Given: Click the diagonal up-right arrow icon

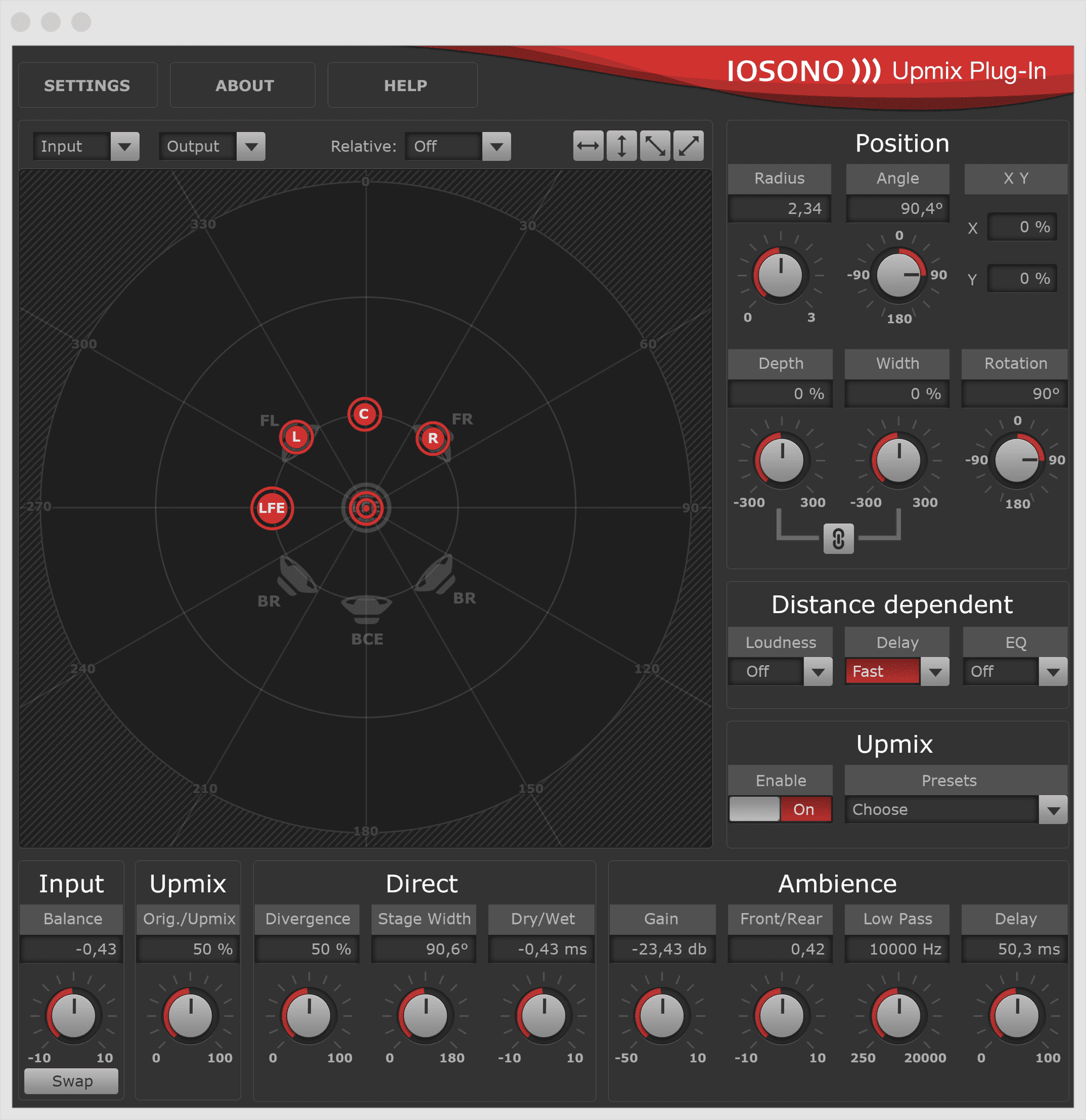Looking at the screenshot, I should tap(689, 146).
